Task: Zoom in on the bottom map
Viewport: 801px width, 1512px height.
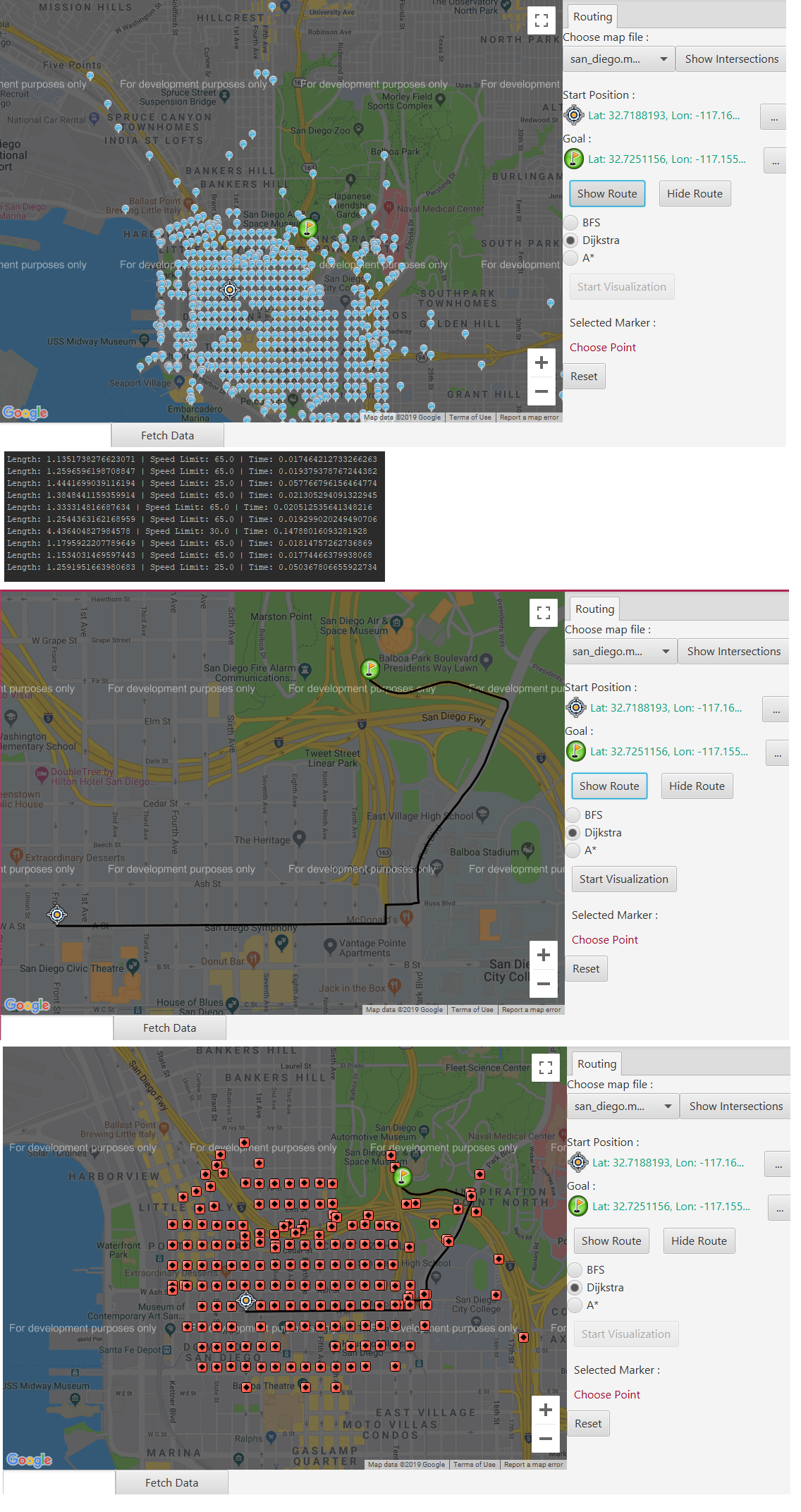Action: [546, 1410]
